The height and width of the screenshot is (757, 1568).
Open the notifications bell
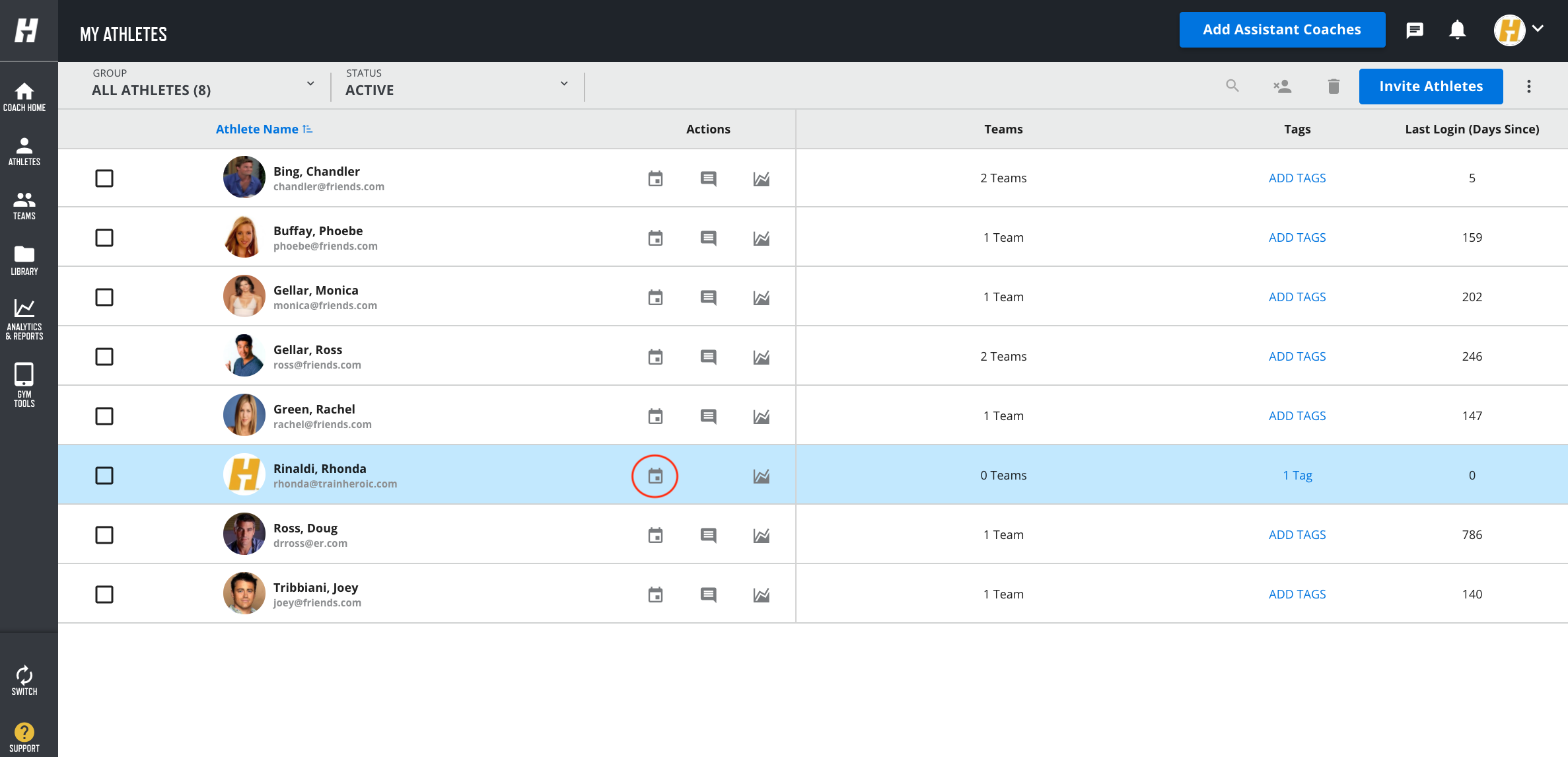[x=1457, y=30]
